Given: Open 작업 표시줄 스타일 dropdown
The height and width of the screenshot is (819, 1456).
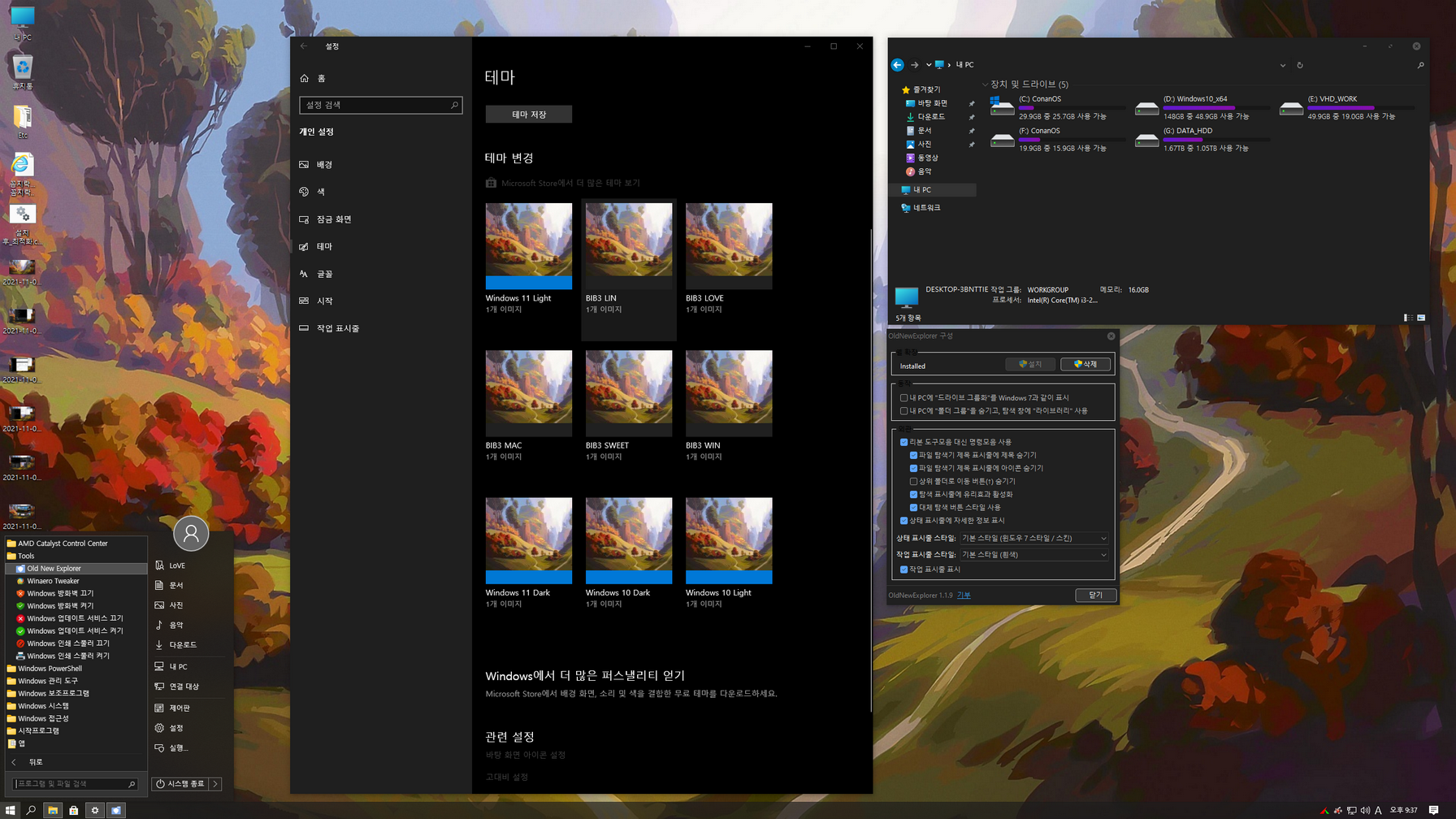Looking at the screenshot, I should [1034, 555].
